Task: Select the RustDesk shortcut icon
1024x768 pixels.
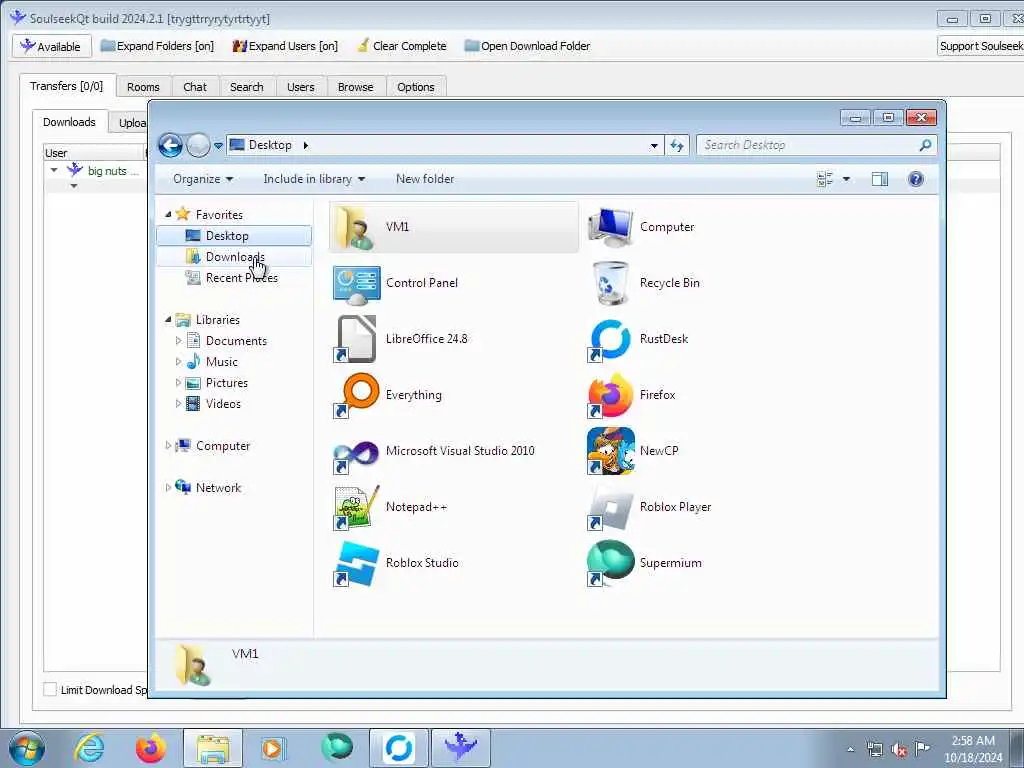Action: pyautogui.click(x=611, y=339)
